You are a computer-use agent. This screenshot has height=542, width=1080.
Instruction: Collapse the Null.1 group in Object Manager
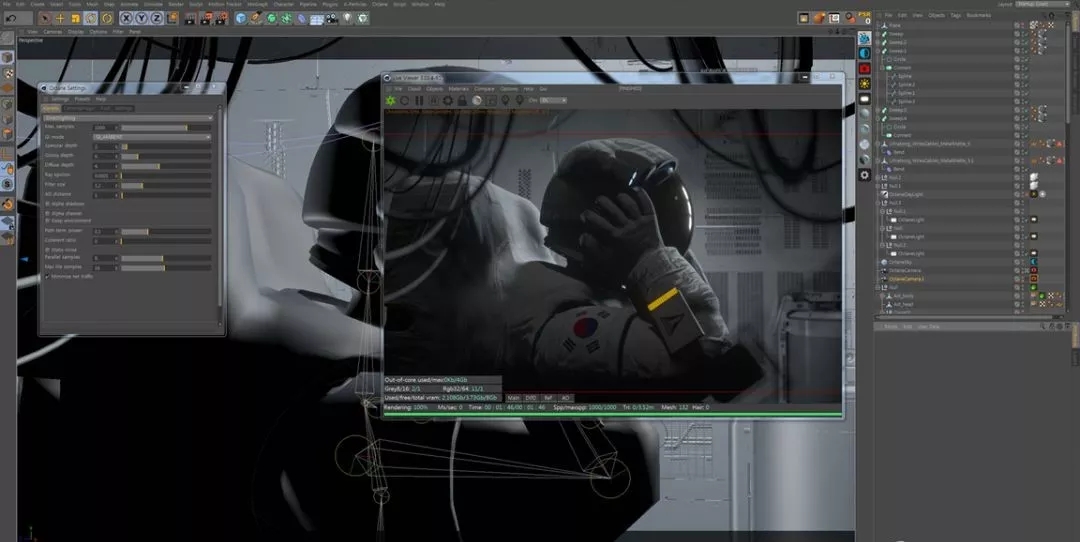pyautogui.click(x=882, y=211)
